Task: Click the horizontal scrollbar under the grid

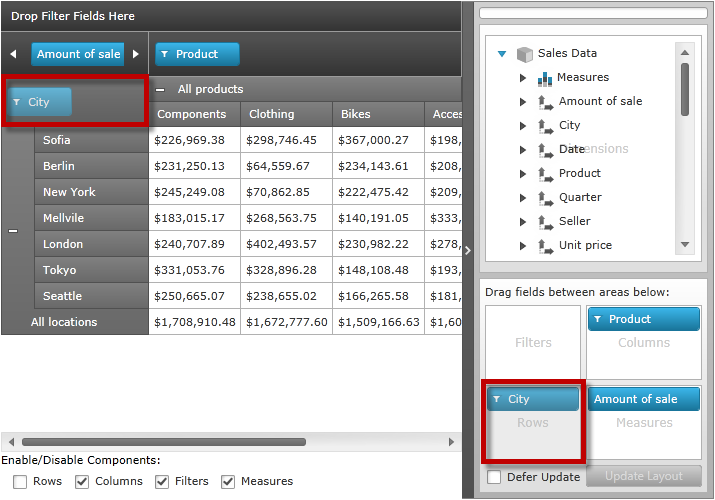Action: [x=120, y=441]
